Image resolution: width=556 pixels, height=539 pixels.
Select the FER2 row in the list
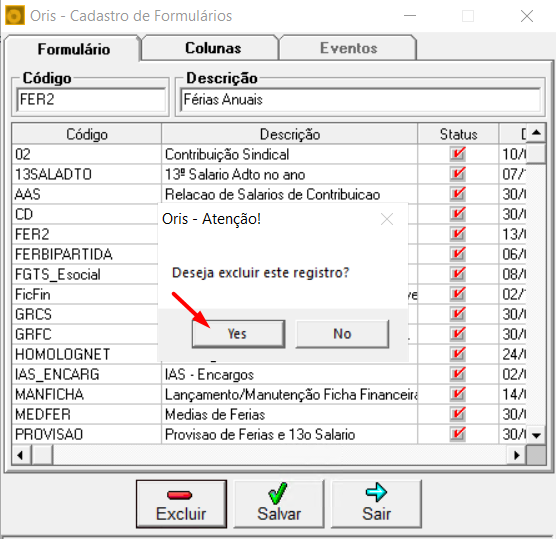pos(85,234)
